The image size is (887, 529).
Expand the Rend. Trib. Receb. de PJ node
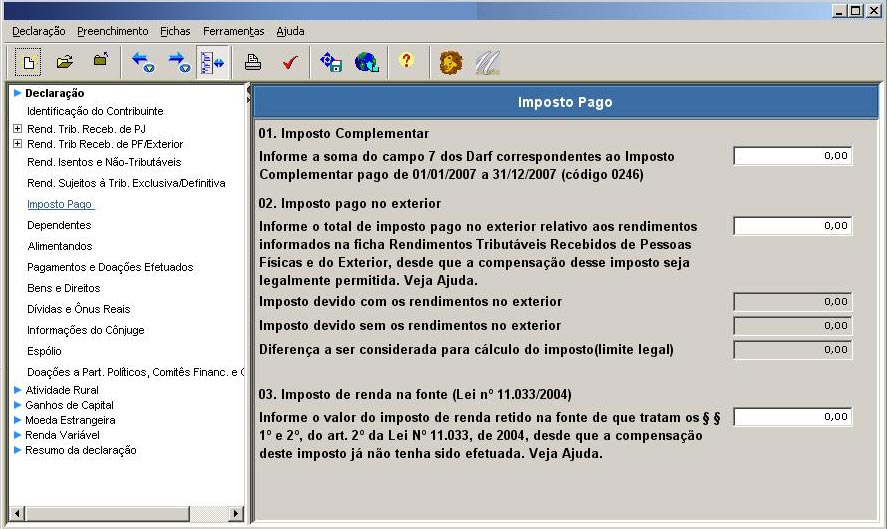pos(17,129)
